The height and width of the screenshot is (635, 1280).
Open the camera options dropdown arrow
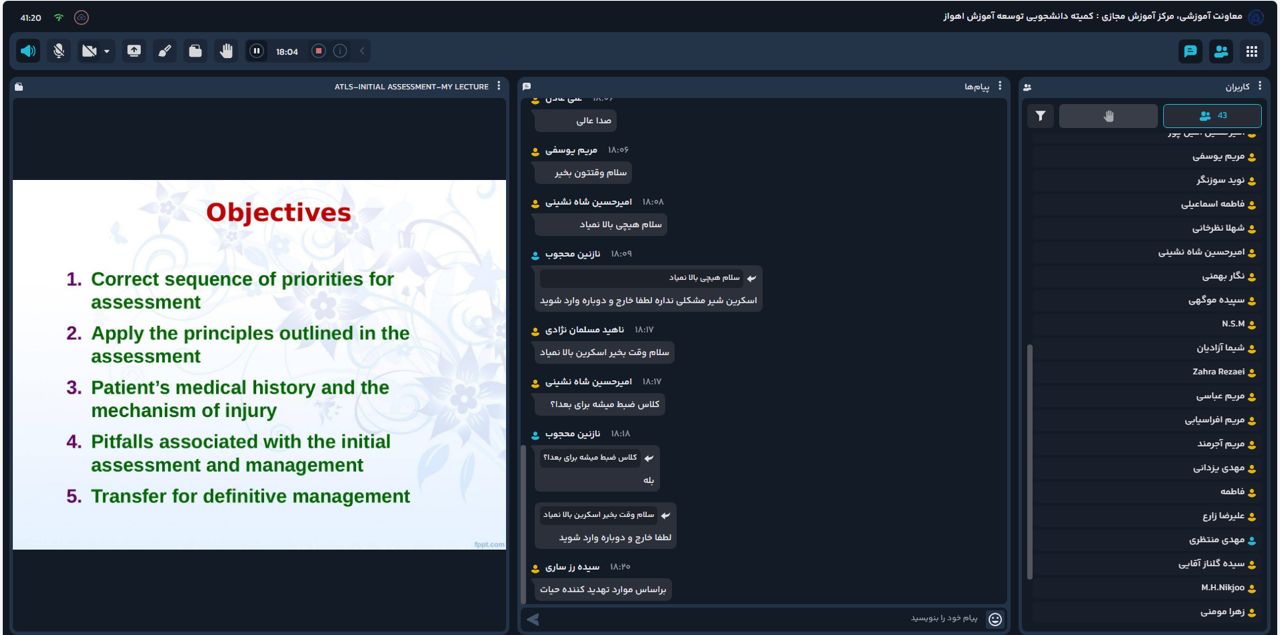click(x=106, y=51)
